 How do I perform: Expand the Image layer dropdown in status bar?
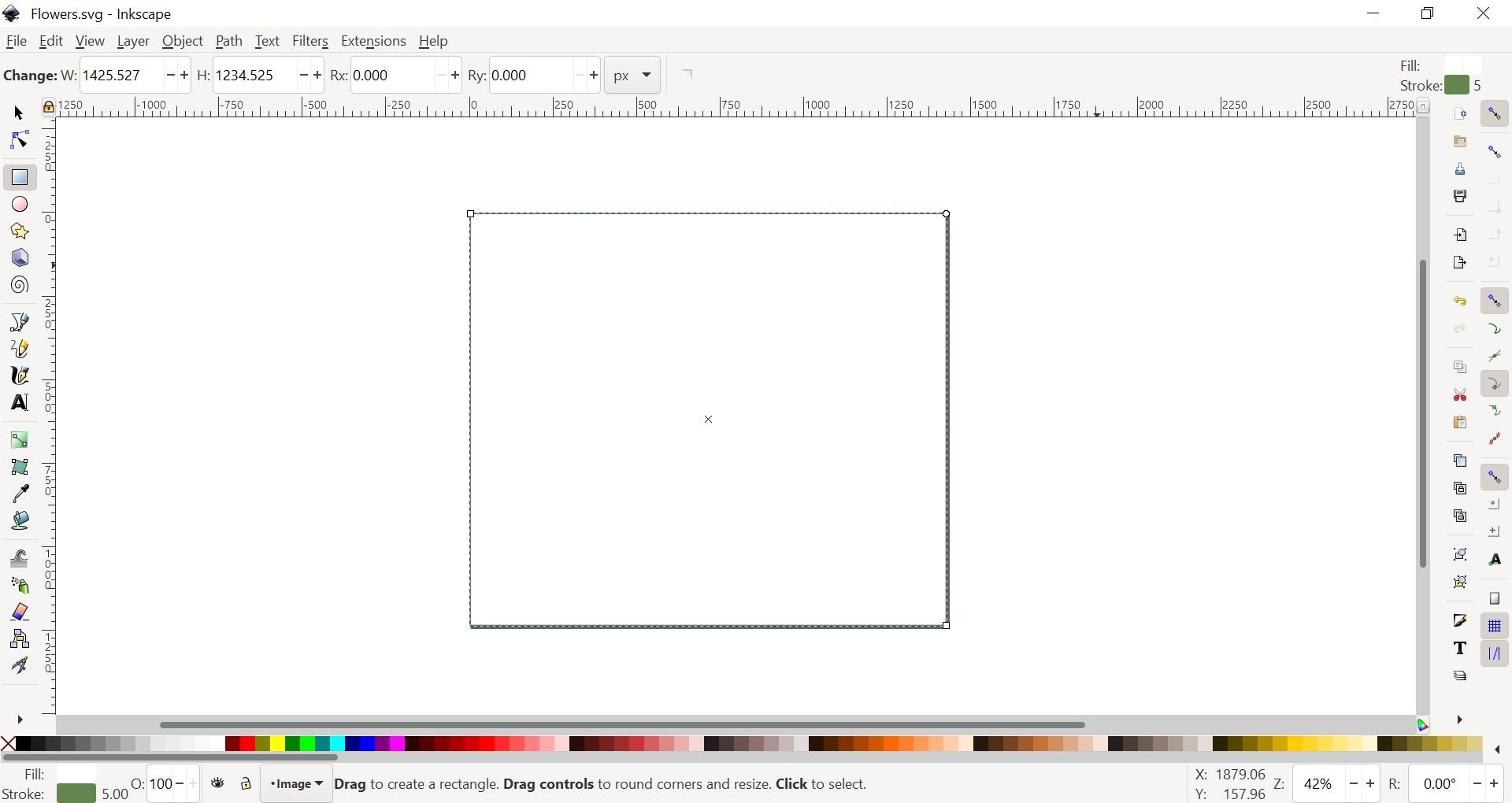(295, 783)
